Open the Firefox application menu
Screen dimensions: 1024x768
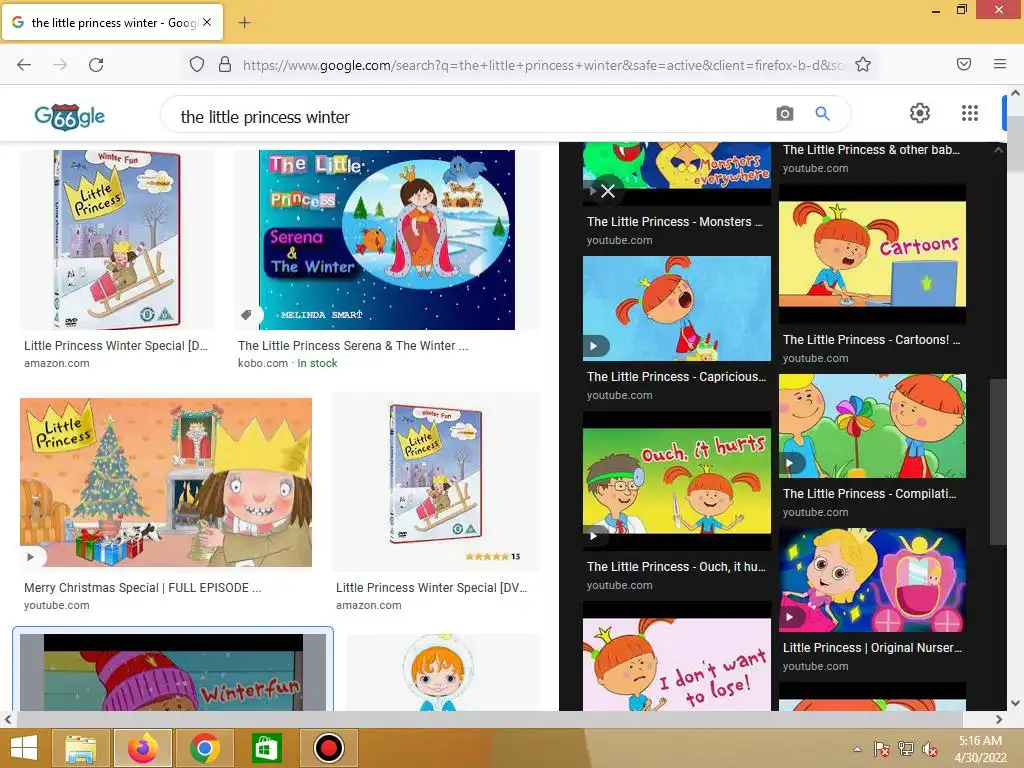pyautogui.click(x=1000, y=64)
